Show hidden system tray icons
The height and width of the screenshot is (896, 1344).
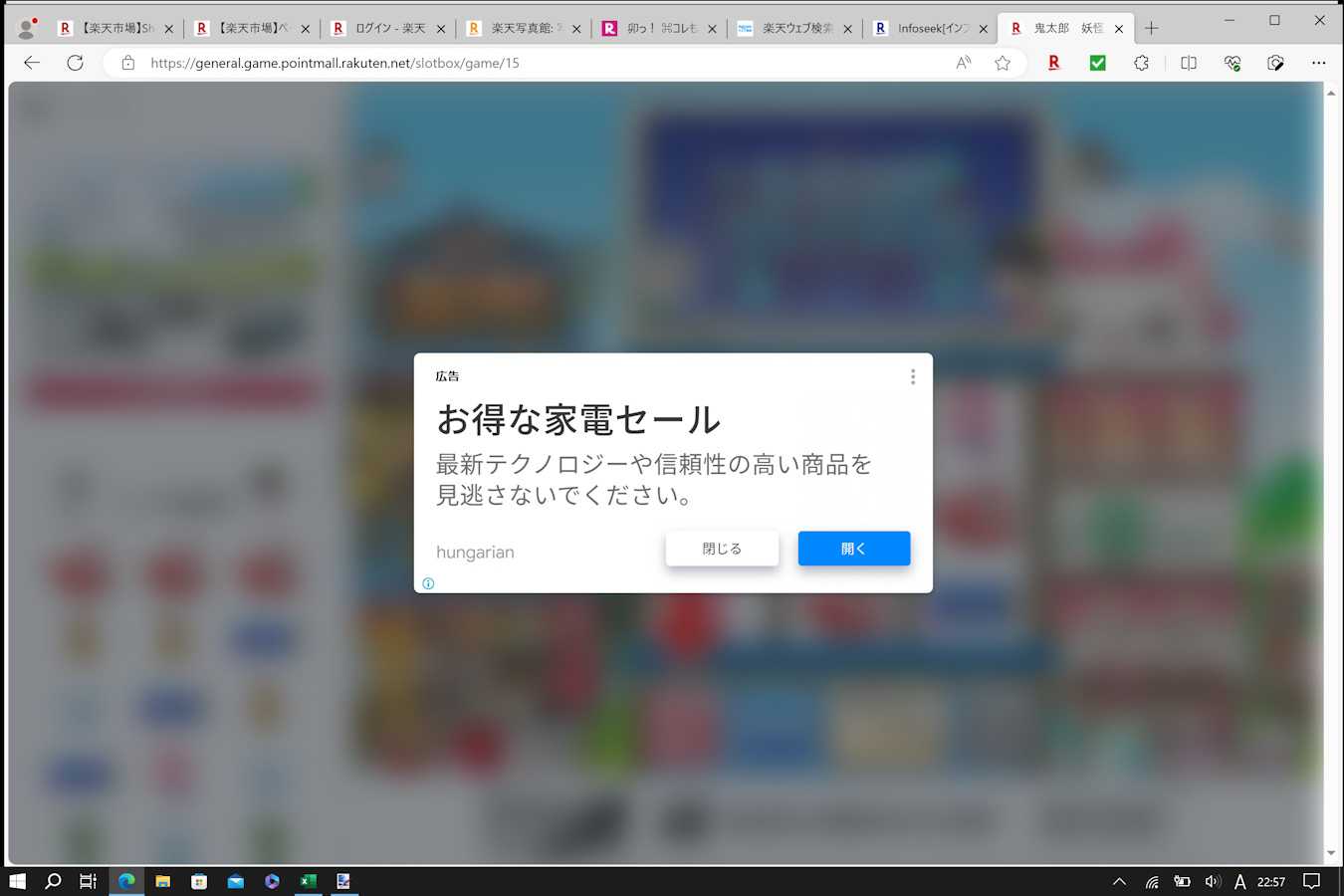[1119, 881]
